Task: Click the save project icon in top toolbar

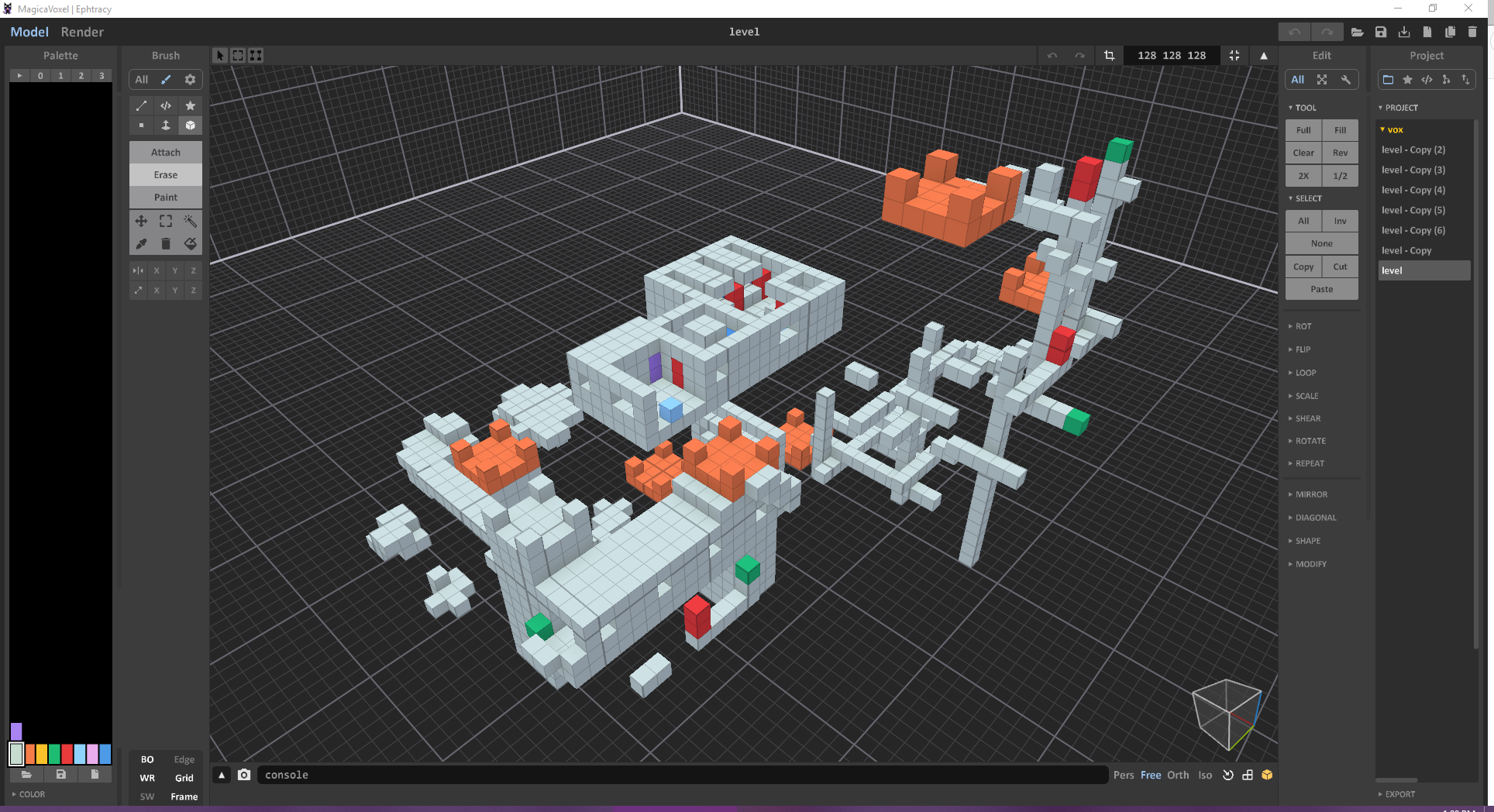Action: 1381,32
